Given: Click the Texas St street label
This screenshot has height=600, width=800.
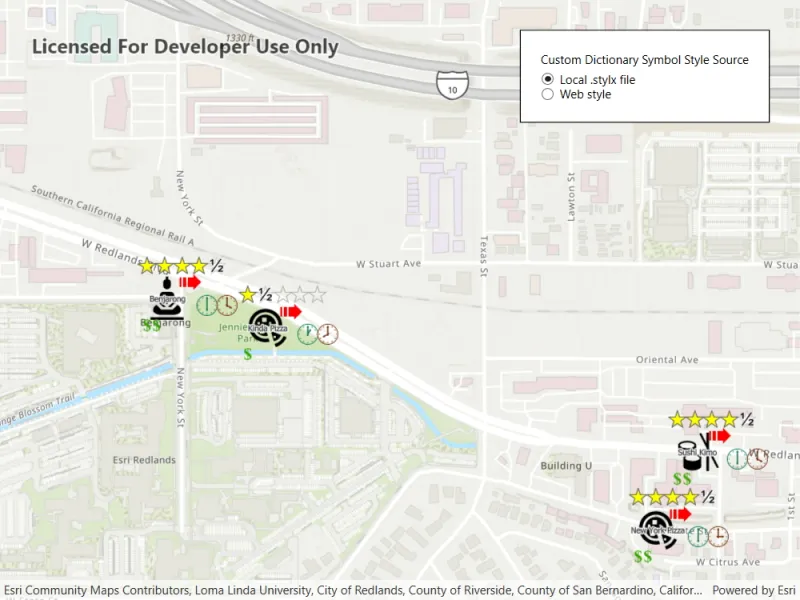Looking at the screenshot, I should click(x=484, y=256).
